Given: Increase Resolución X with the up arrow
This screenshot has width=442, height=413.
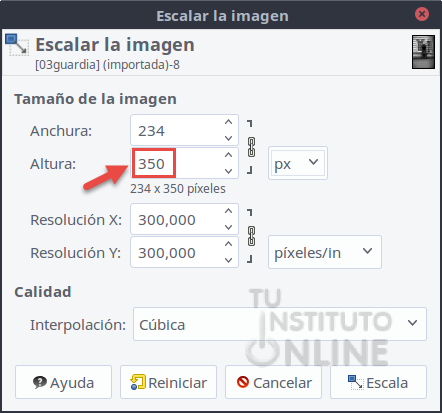Looking at the screenshot, I should [x=228, y=211].
